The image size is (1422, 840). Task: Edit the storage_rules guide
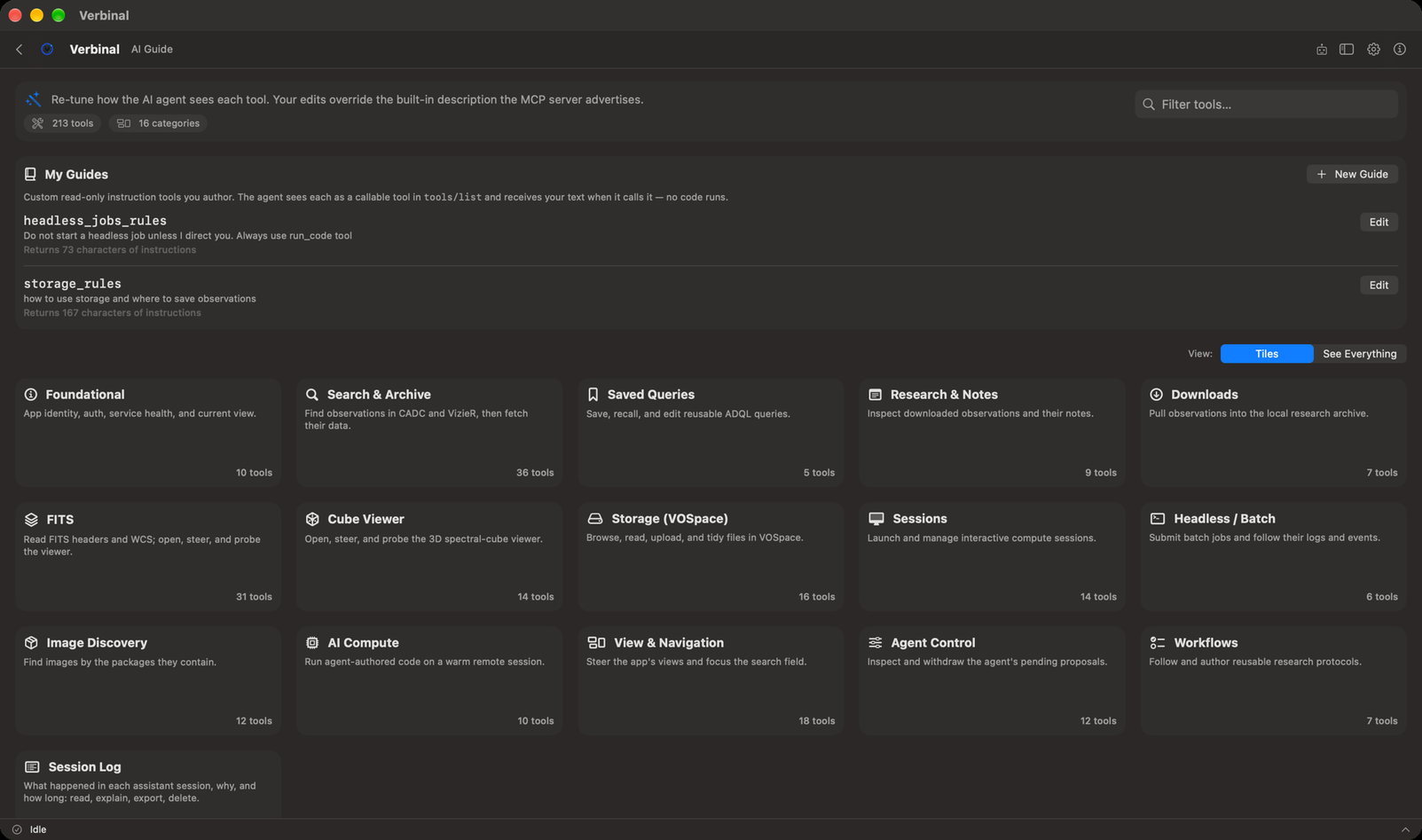[x=1379, y=286]
